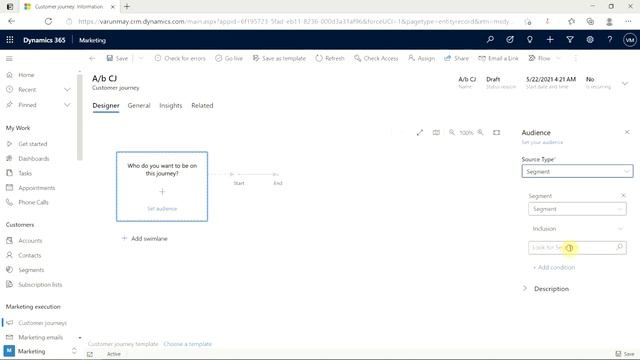Expand the record header chevron
640x360 pixels.
point(625,83)
